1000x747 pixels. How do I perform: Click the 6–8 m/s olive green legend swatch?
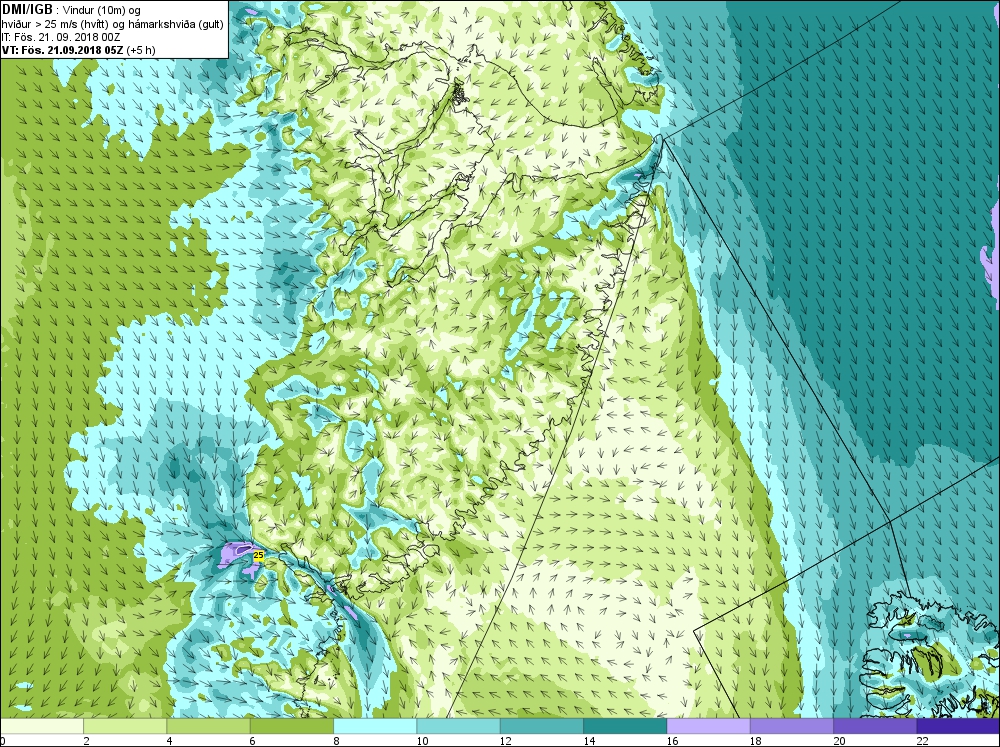click(292, 726)
